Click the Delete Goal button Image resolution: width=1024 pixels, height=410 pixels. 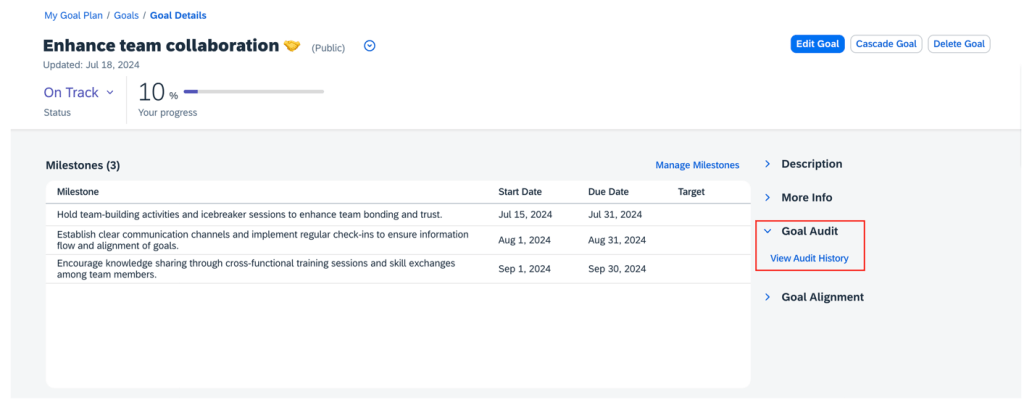click(959, 44)
